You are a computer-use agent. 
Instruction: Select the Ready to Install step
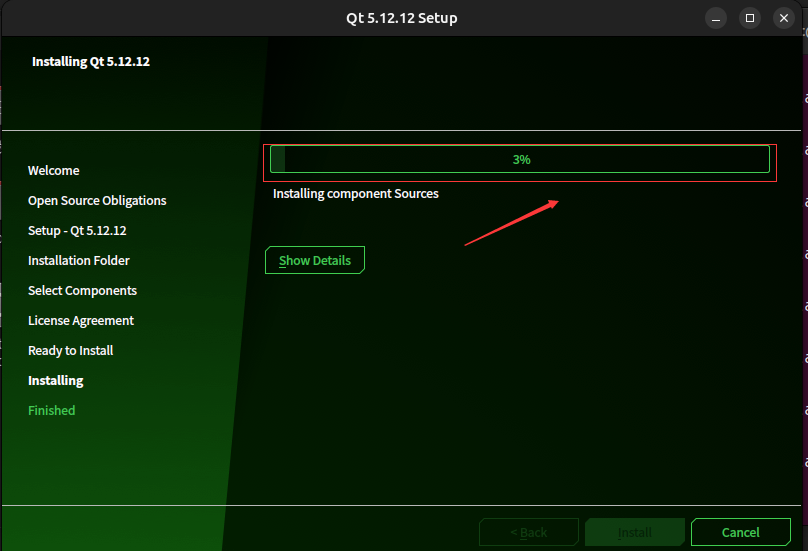coord(71,350)
